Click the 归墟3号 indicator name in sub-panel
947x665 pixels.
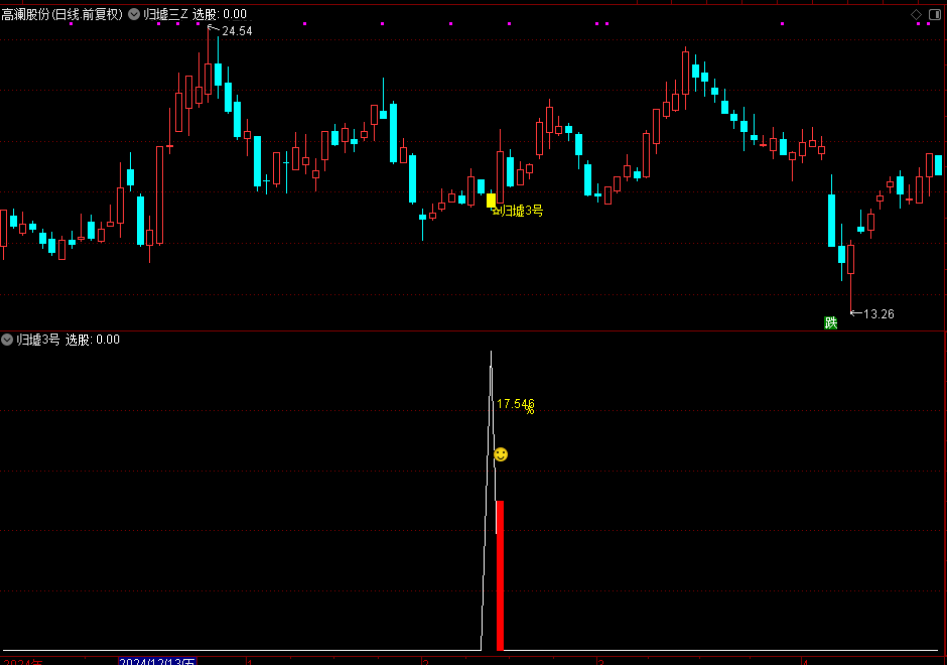click(38, 340)
